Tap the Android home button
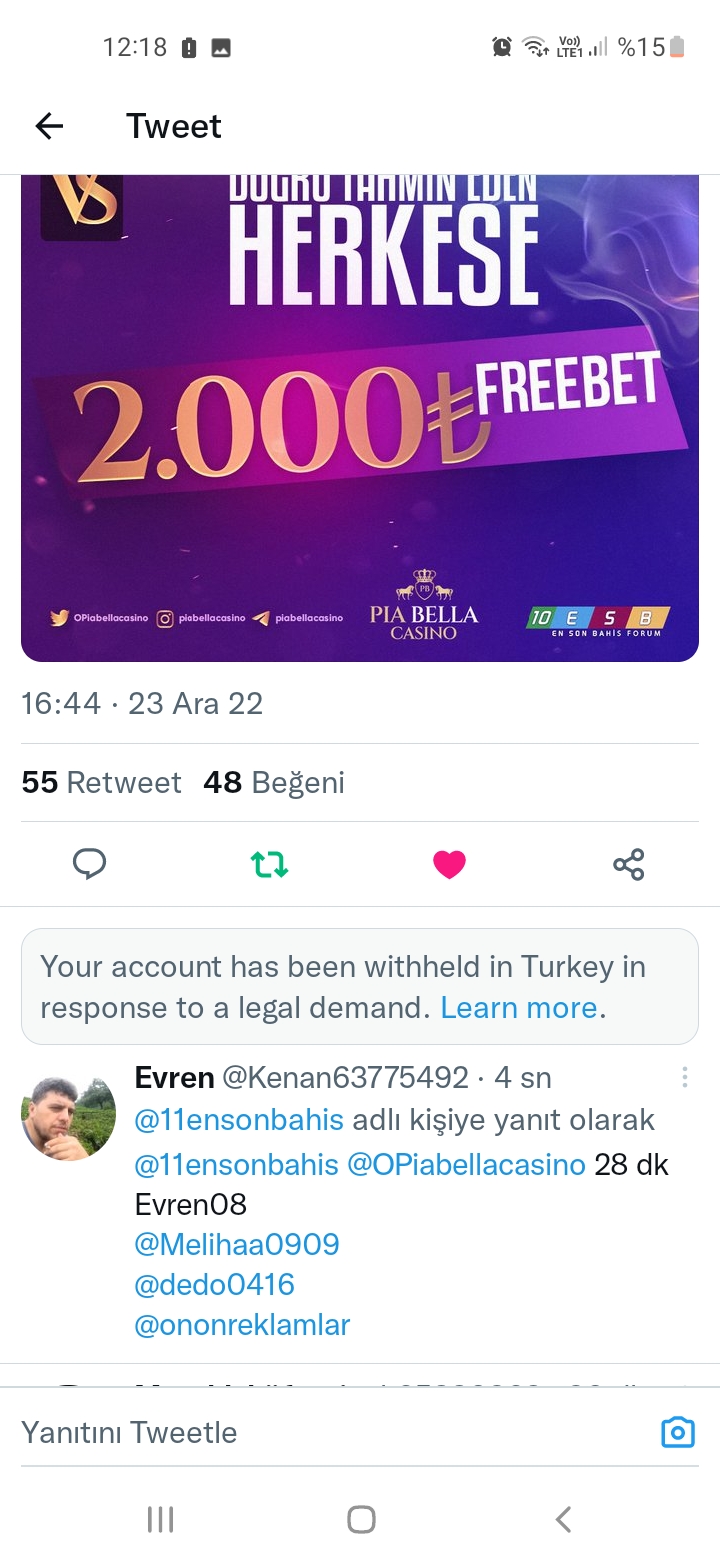The width and height of the screenshot is (720, 1560). pyautogui.click(x=361, y=1520)
